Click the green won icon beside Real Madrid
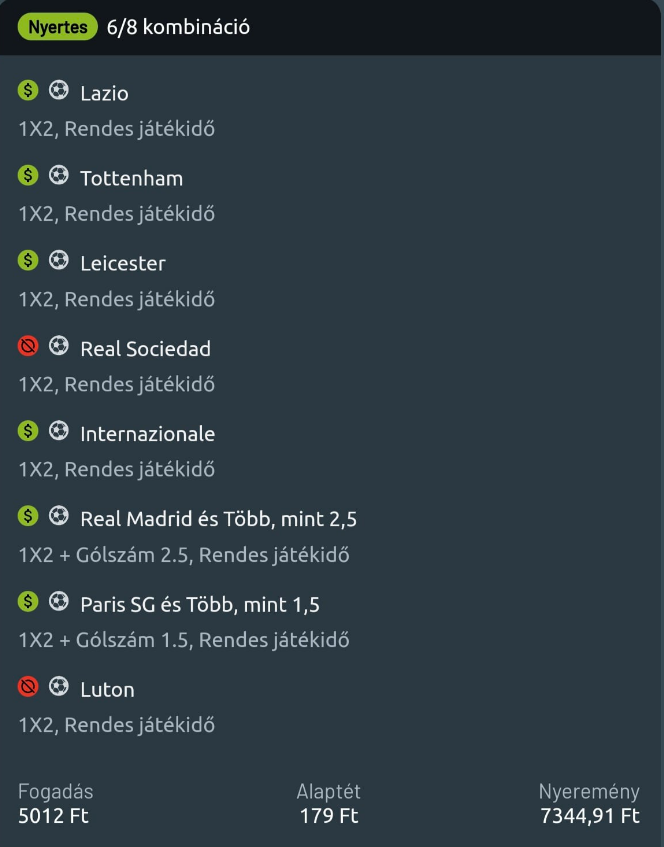Image resolution: width=664 pixels, height=847 pixels. tap(28, 517)
